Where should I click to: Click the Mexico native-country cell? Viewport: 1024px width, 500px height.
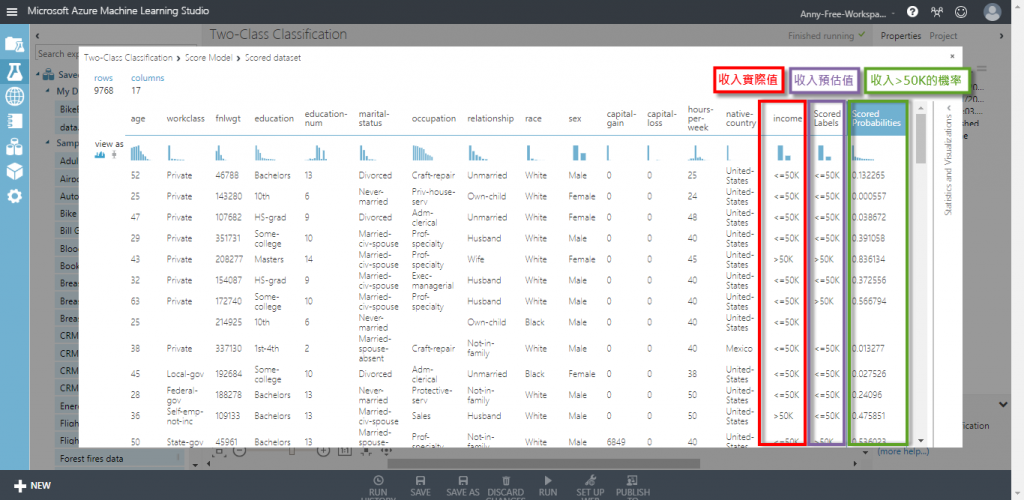pyautogui.click(x=739, y=349)
